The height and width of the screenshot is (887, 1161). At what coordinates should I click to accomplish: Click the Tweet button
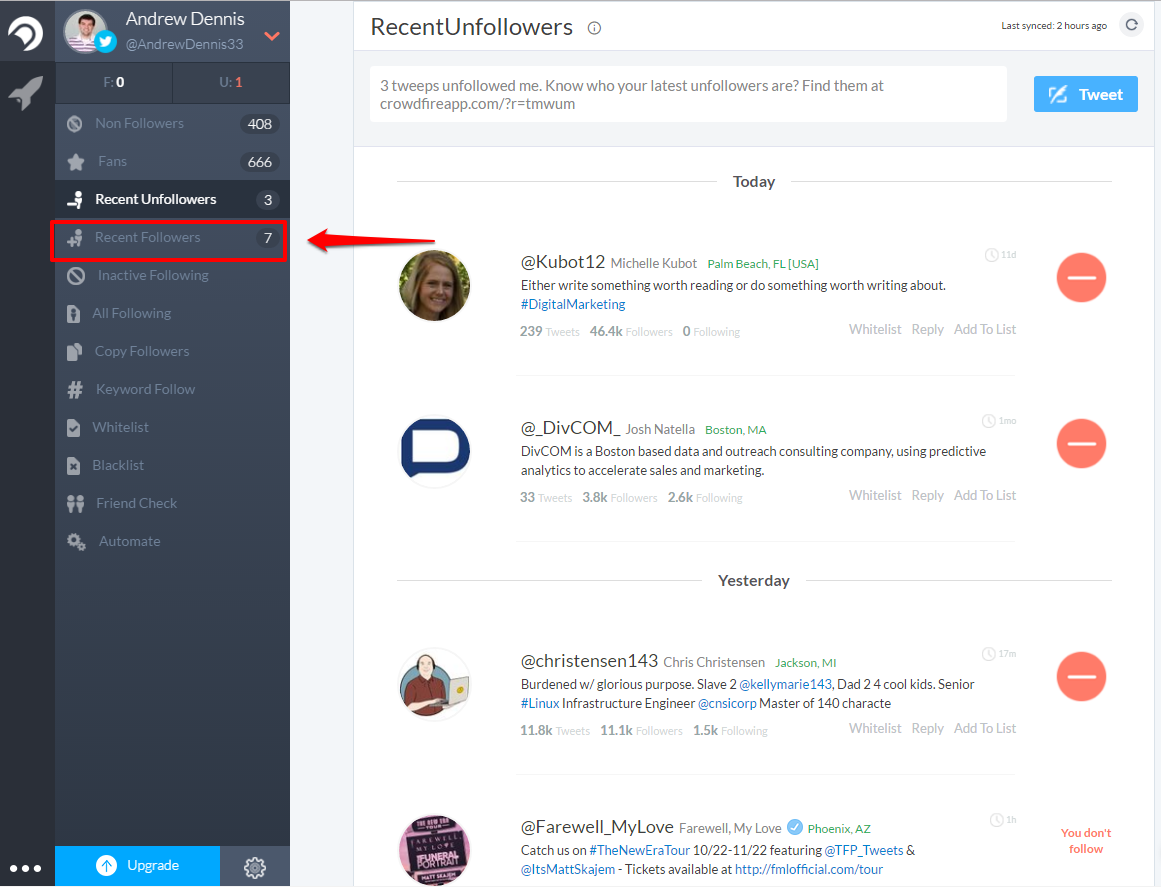1085,94
